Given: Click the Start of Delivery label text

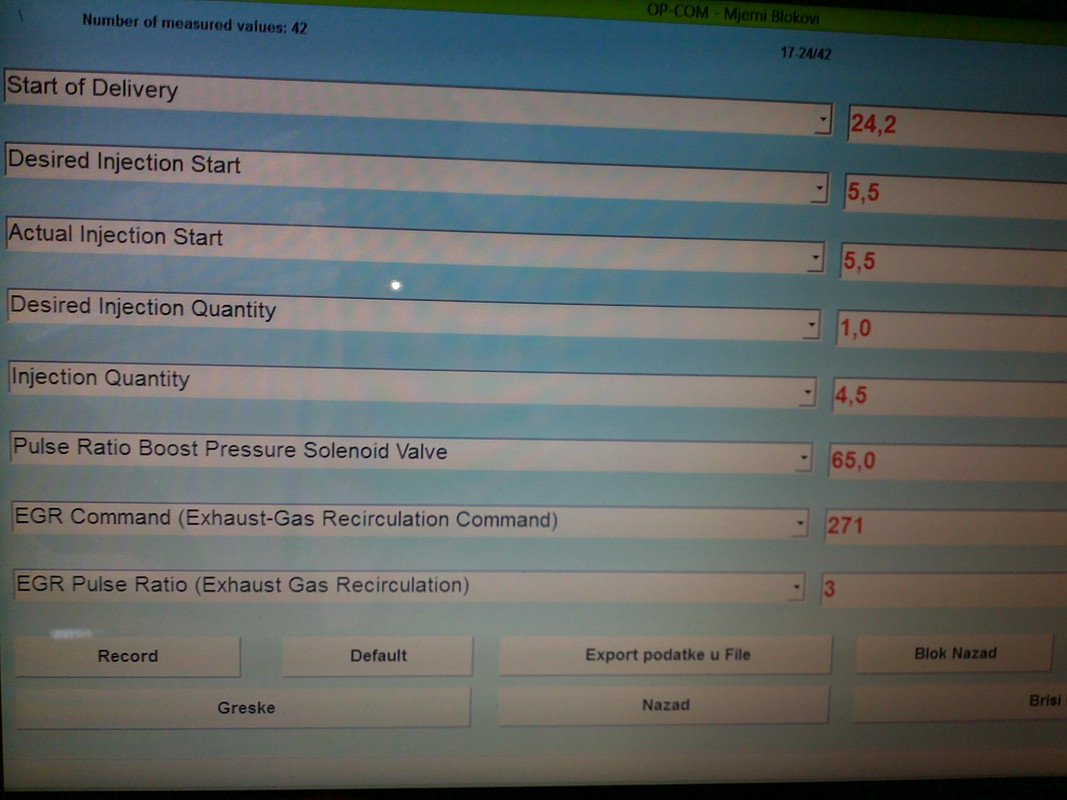Looking at the screenshot, I should coord(92,88).
